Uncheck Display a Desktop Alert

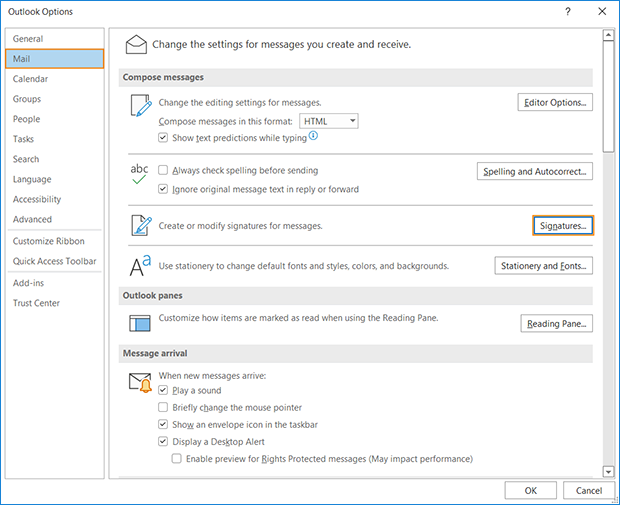pos(163,441)
